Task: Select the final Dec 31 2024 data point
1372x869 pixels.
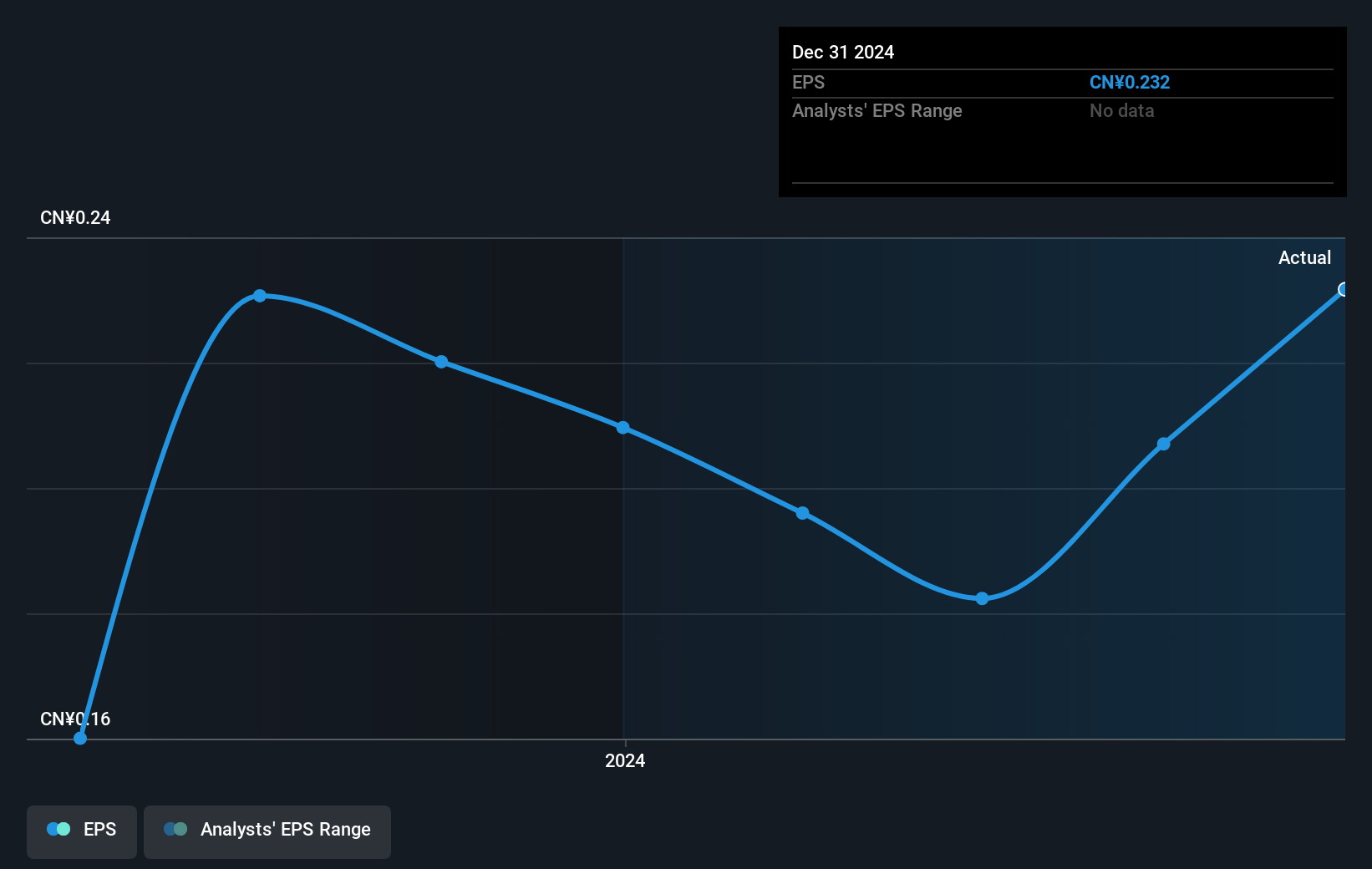Action: [x=1344, y=289]
